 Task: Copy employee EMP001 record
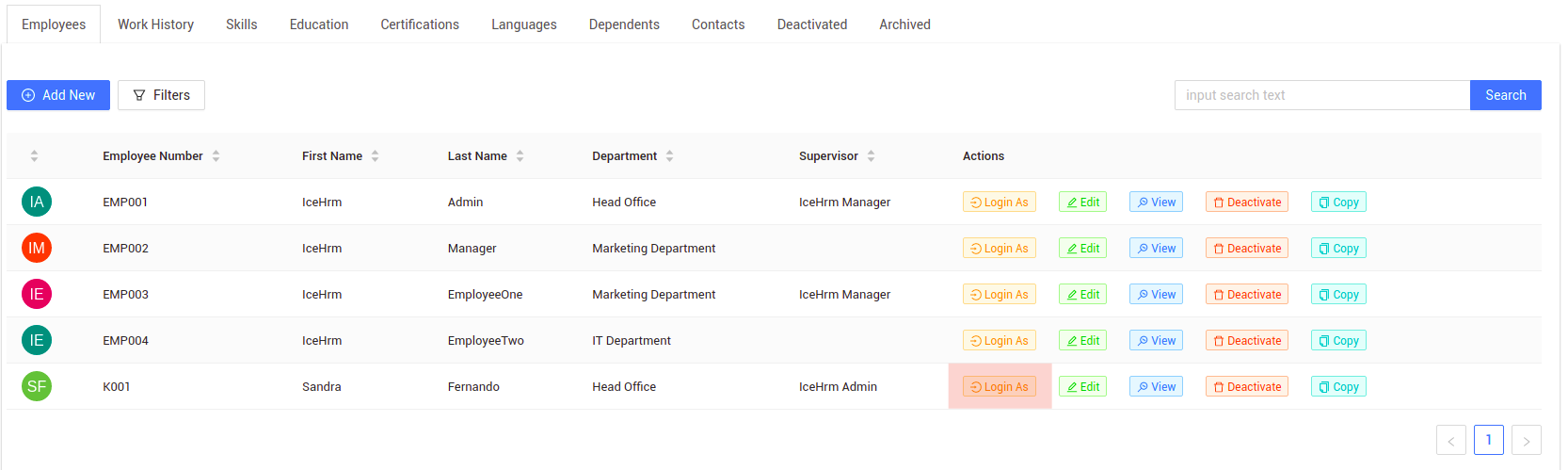coord(1338,202)
